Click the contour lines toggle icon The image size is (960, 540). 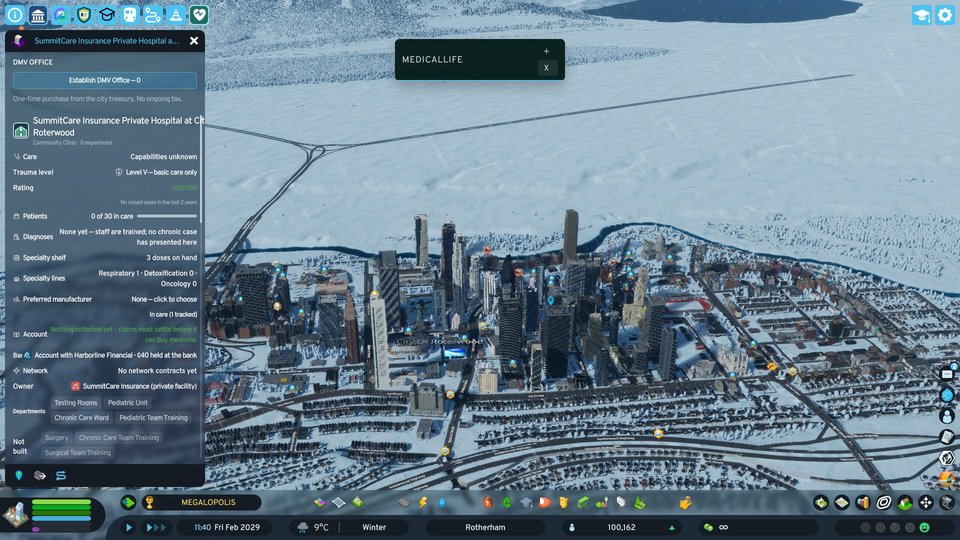pos(883,503)
